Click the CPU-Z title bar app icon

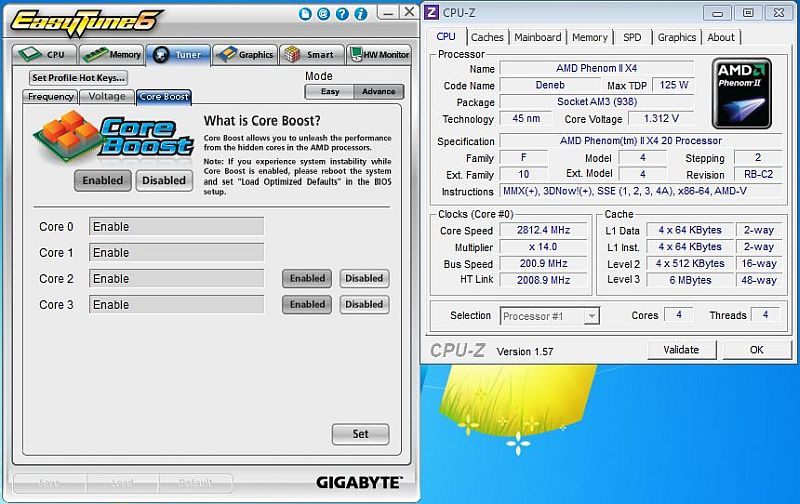pos(432,12)
